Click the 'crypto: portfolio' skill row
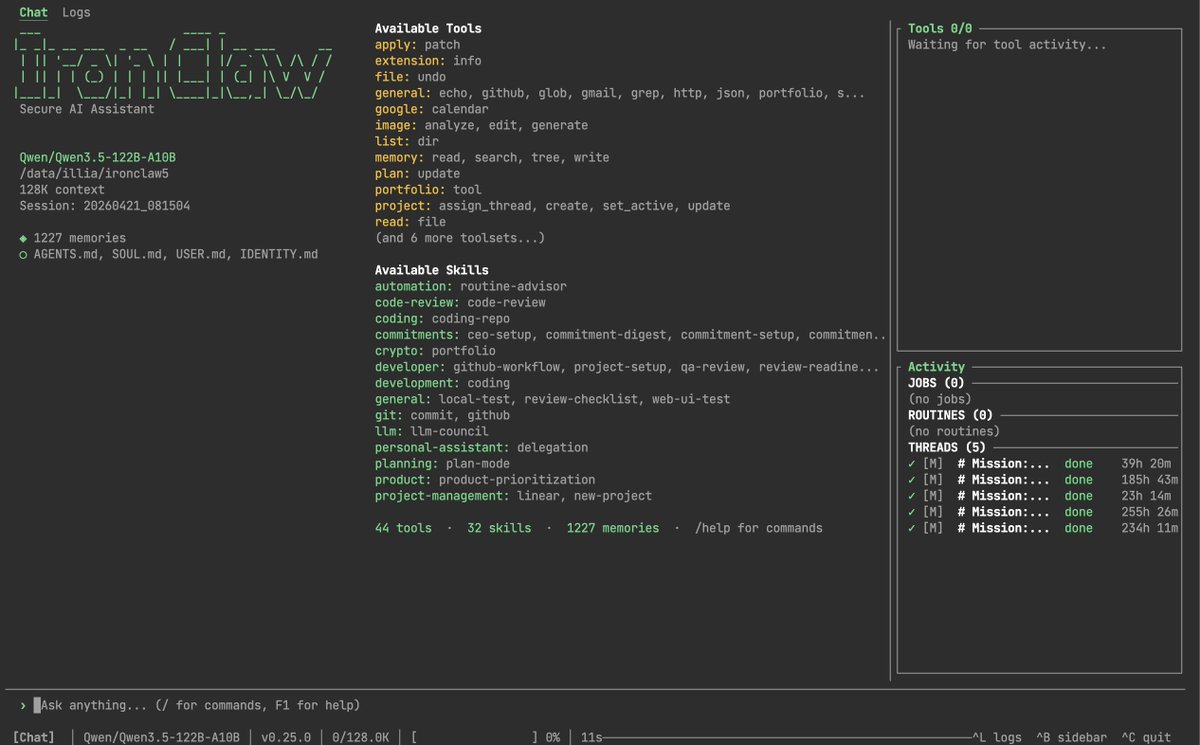 pyautogui.click(x=435, y=351)
